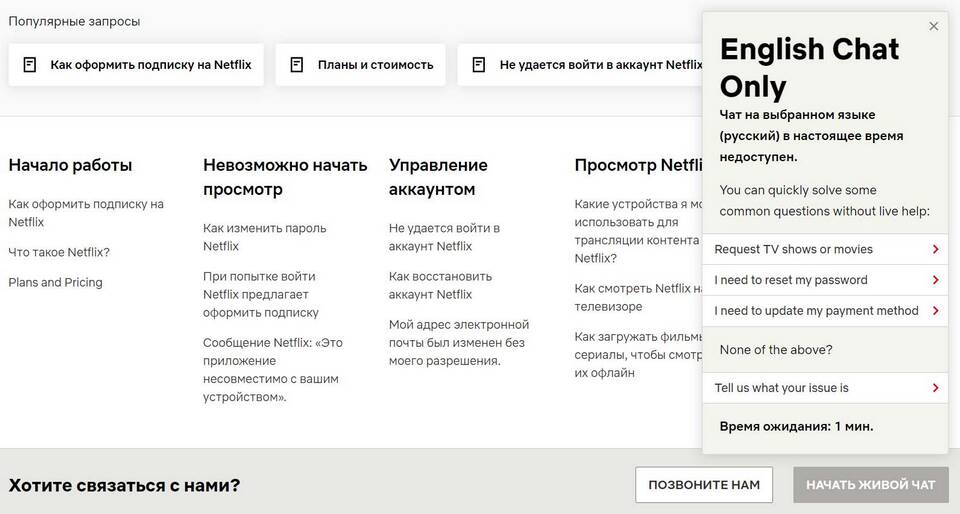Click document icon beside 'Не удается войти в аккаунт Netflix' card
Viewport: 960px width, 514px height.
pyautogui.click(x=479, y=64)
